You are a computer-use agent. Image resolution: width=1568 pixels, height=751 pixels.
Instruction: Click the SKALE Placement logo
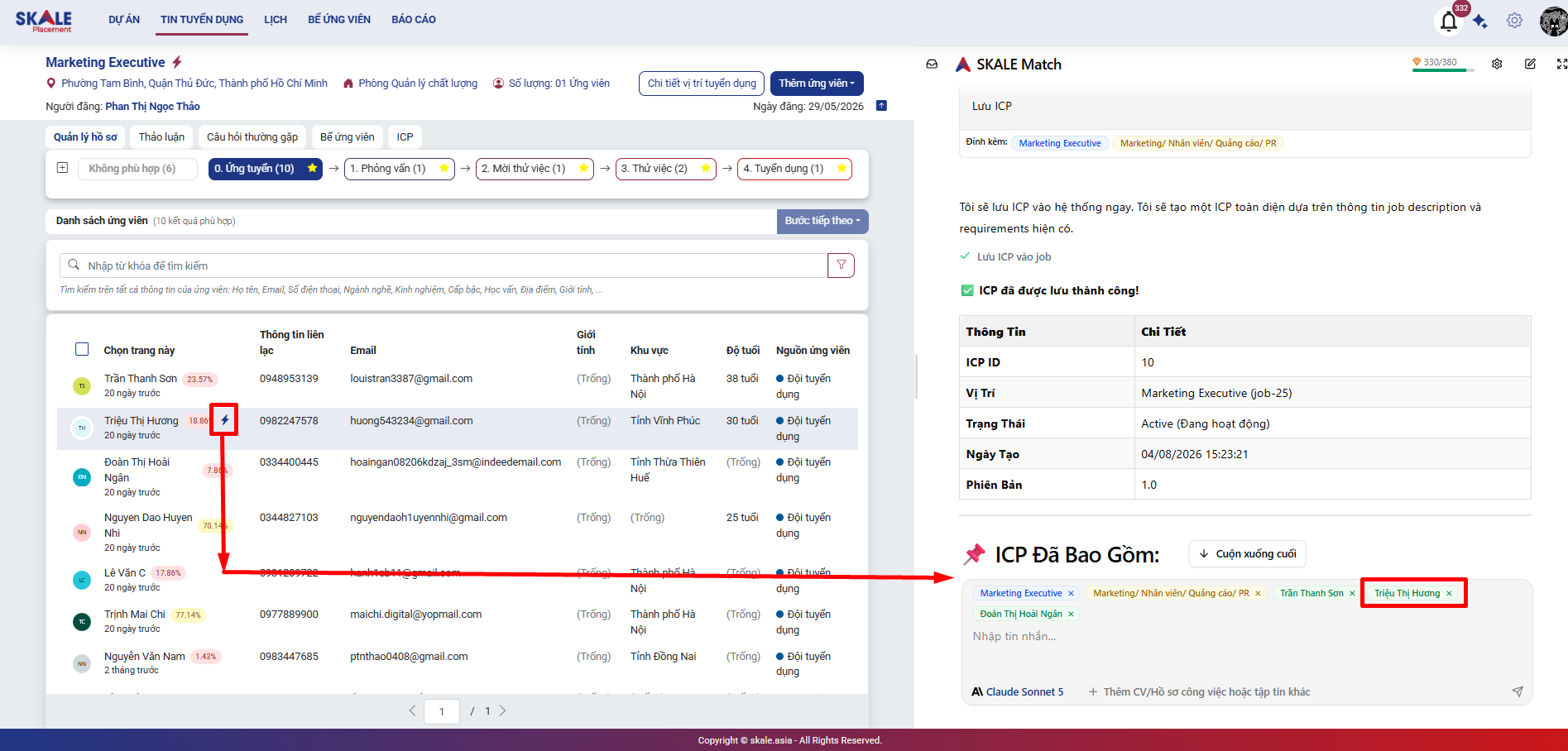tap(44, 21)
